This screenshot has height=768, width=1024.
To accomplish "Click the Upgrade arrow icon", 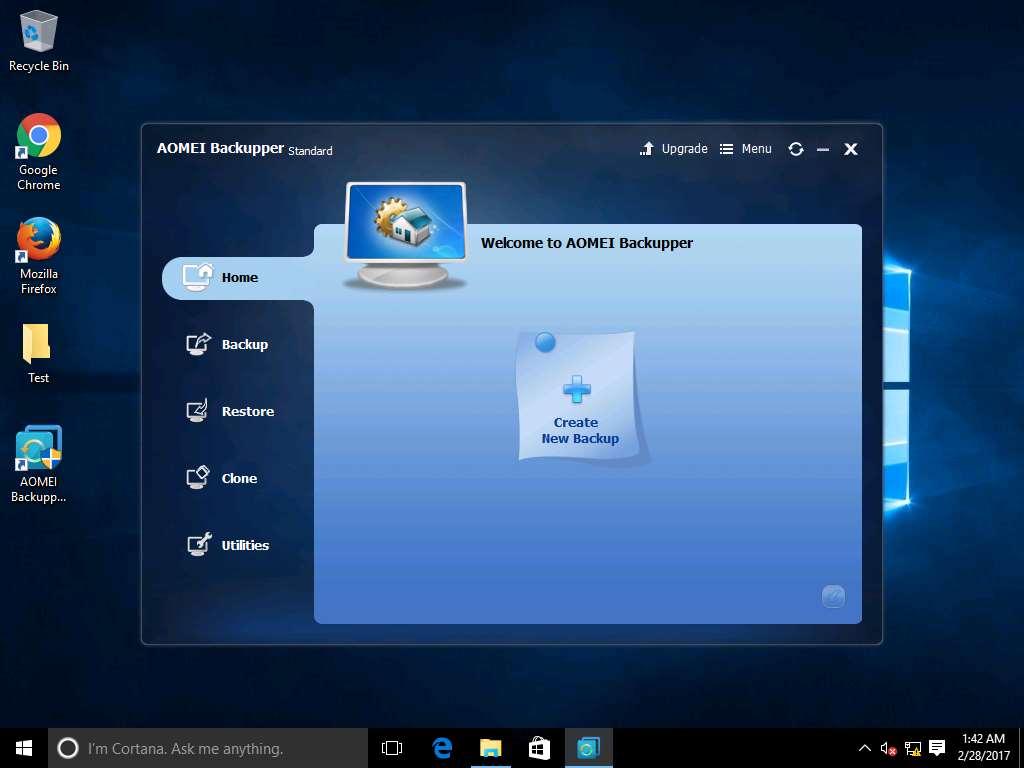I will tap(647, 149).
